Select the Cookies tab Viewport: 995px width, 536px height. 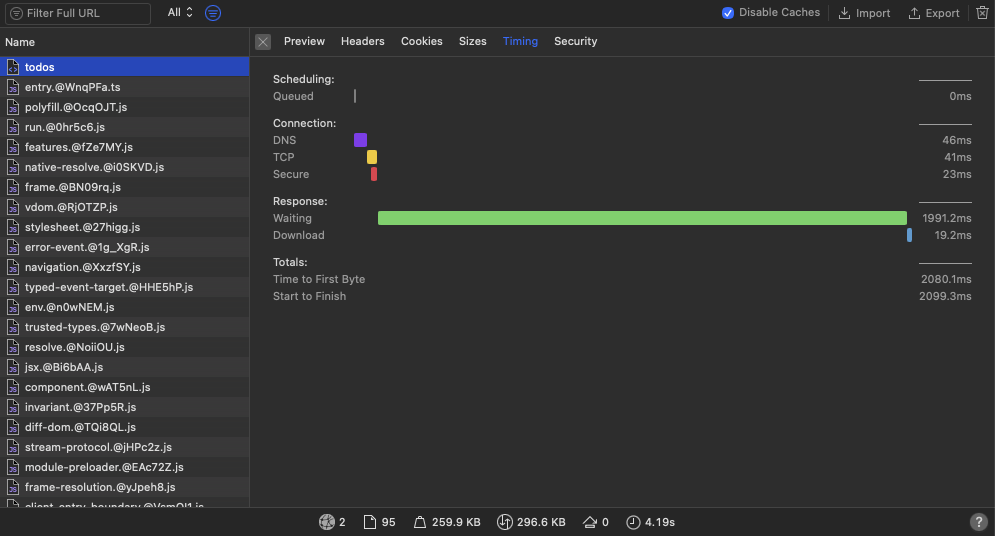(421, 41)
